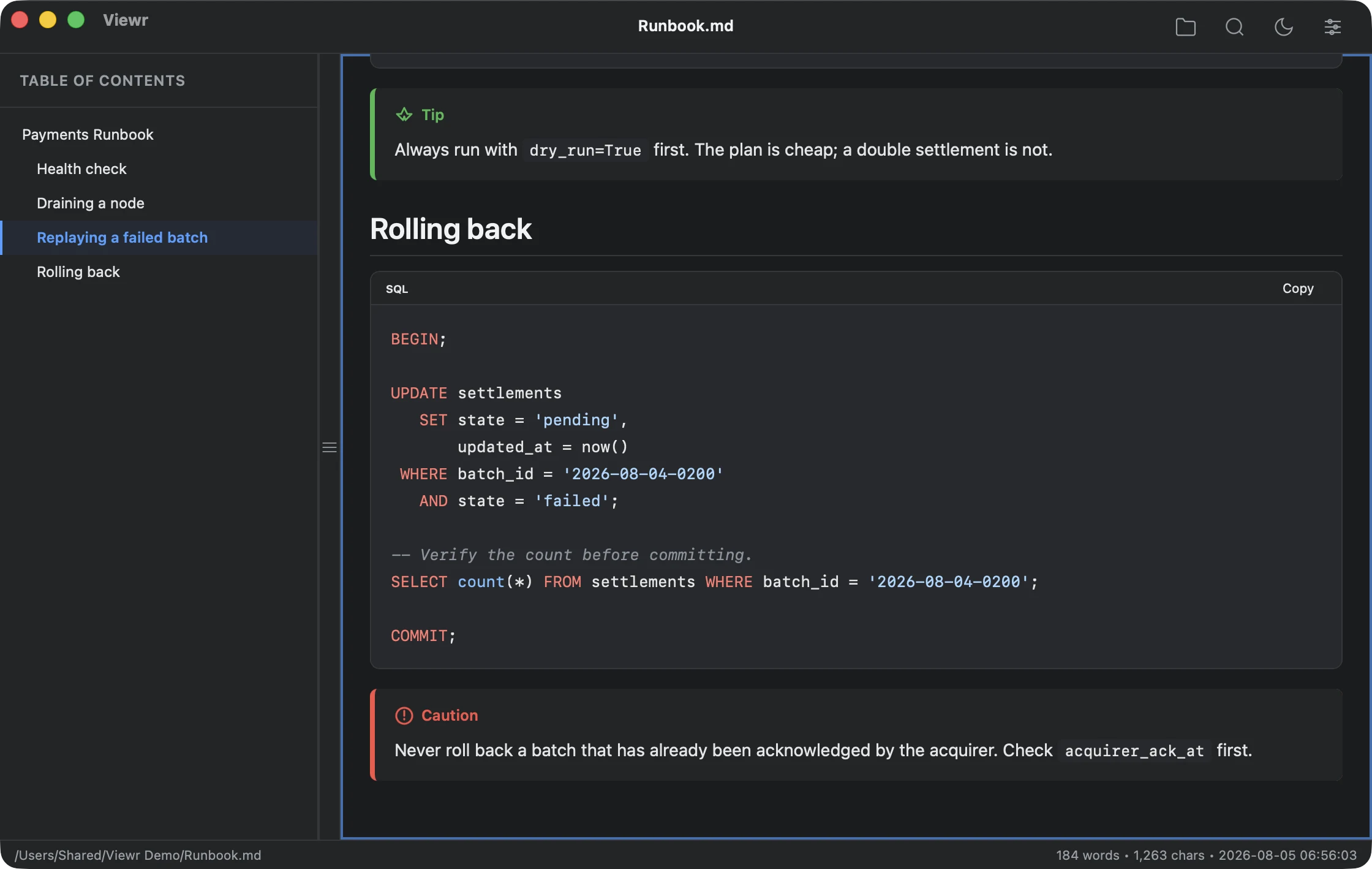Toggle dark mode with the moon icon

tap(1283, 27)
